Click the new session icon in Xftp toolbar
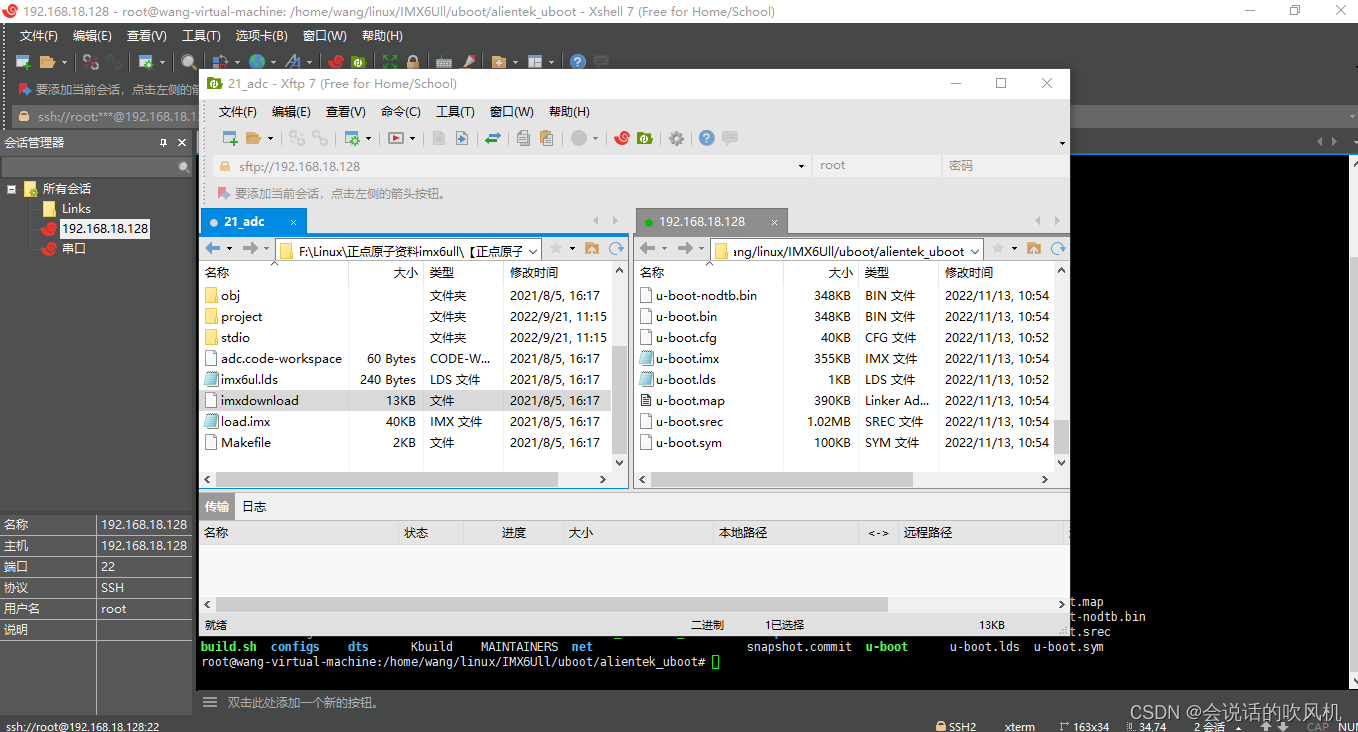 coord(229,138)
